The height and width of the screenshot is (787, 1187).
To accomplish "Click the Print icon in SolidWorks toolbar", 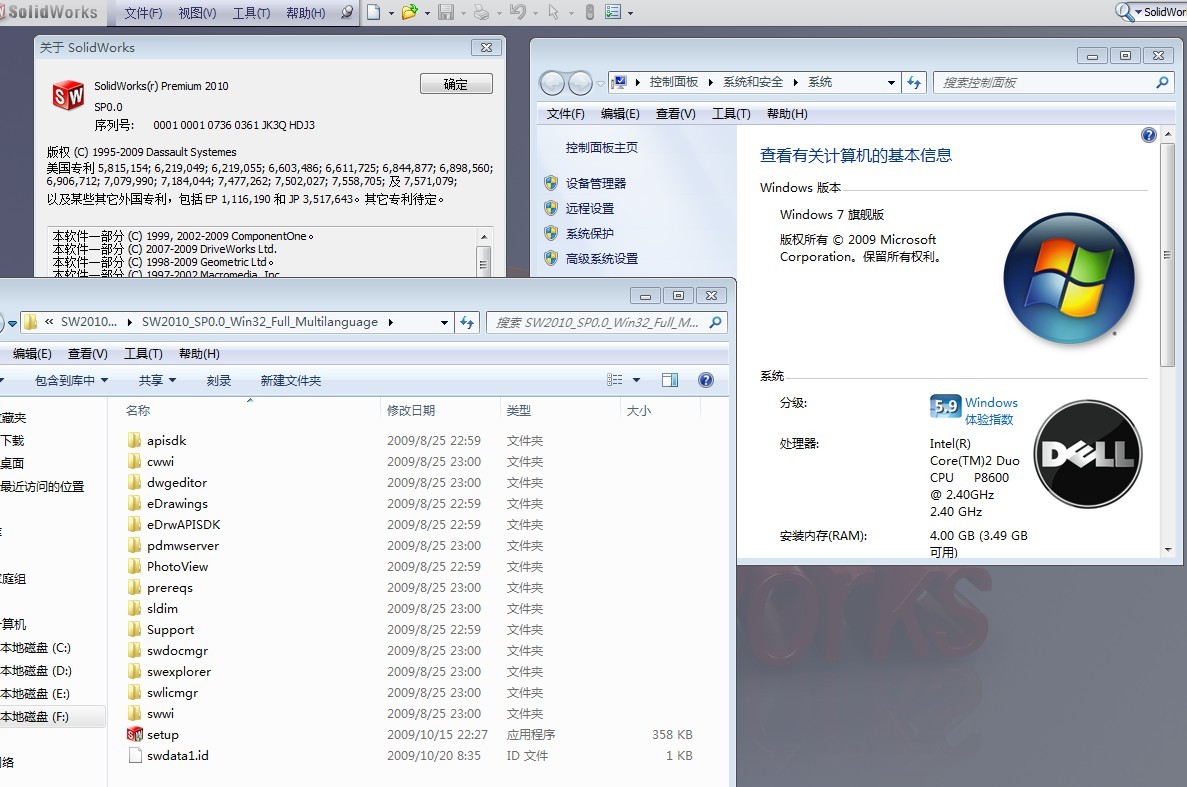I will point(481,12).
